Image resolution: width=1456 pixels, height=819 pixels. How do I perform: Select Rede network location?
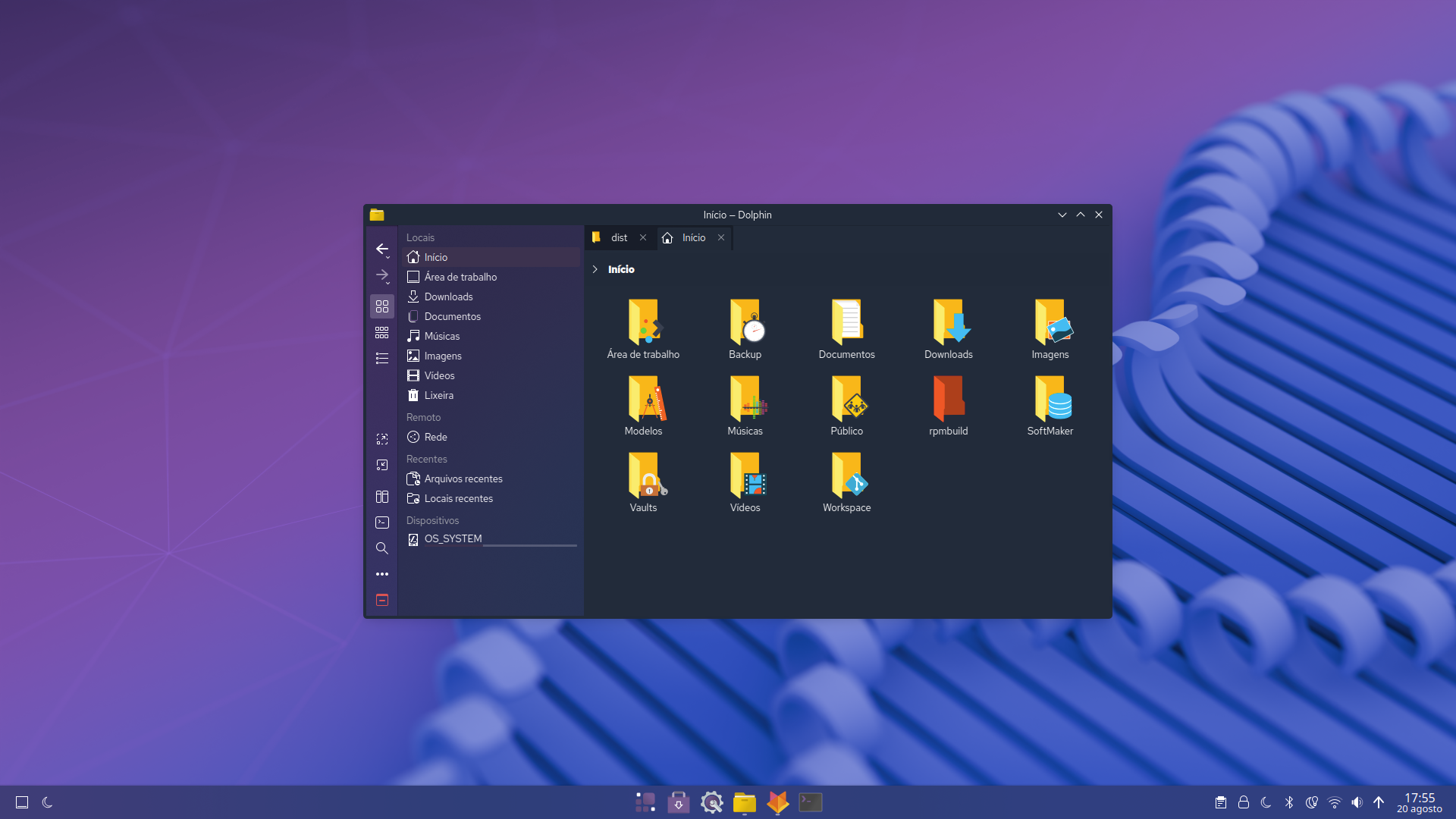[491, 437]
